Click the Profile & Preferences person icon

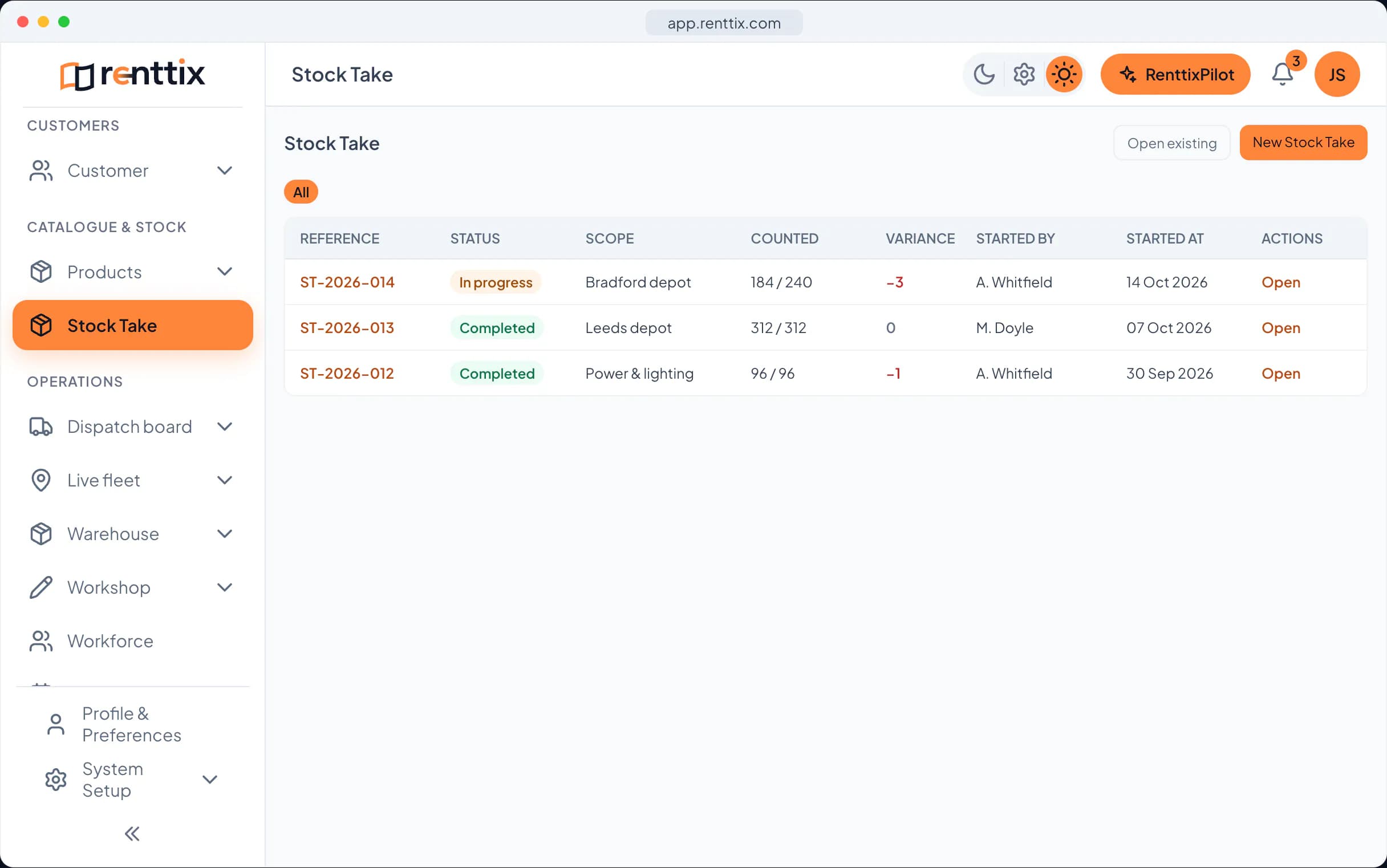[56, 724]
